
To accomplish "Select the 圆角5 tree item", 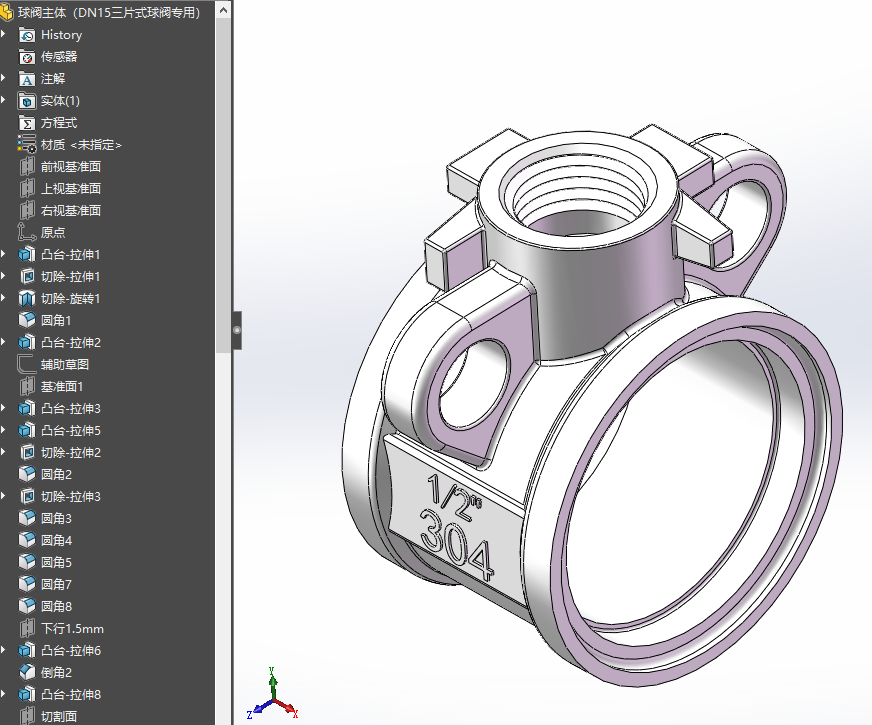I will (x=56, y=563).
